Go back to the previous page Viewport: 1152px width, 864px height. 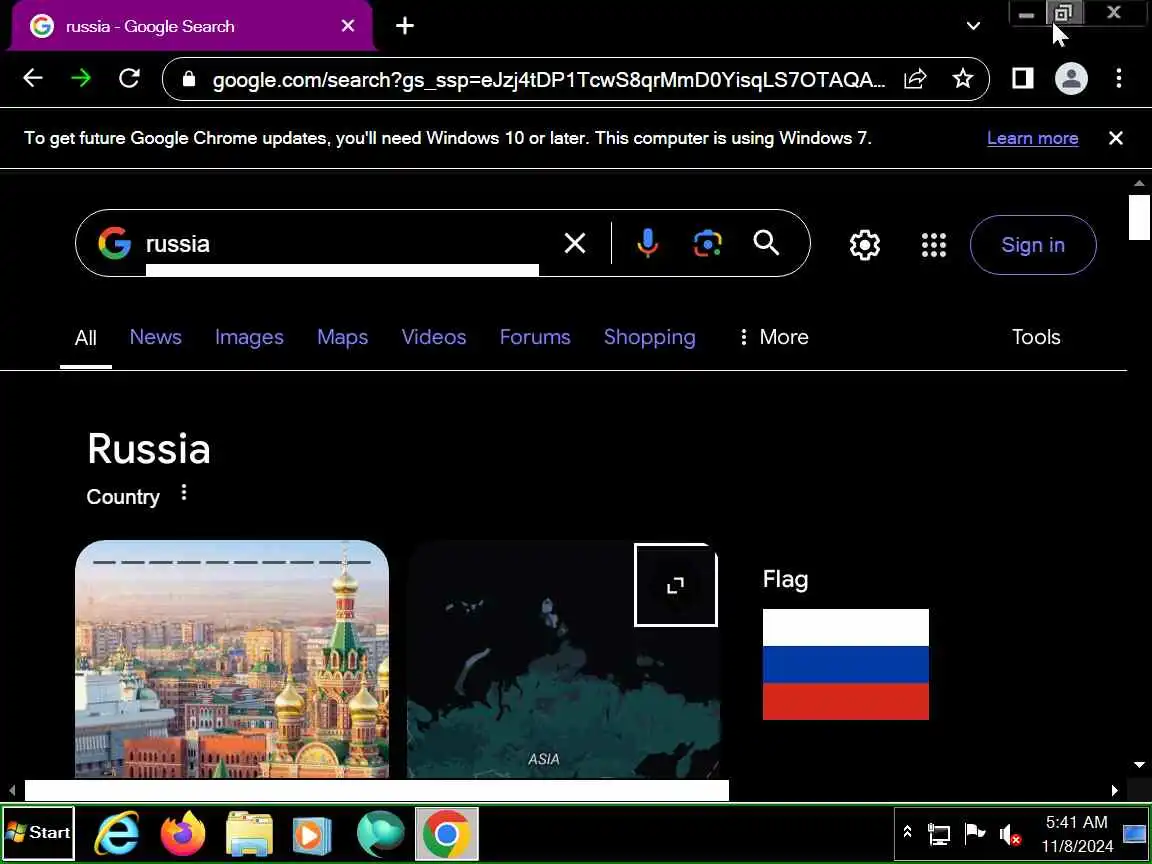[33, 78]
